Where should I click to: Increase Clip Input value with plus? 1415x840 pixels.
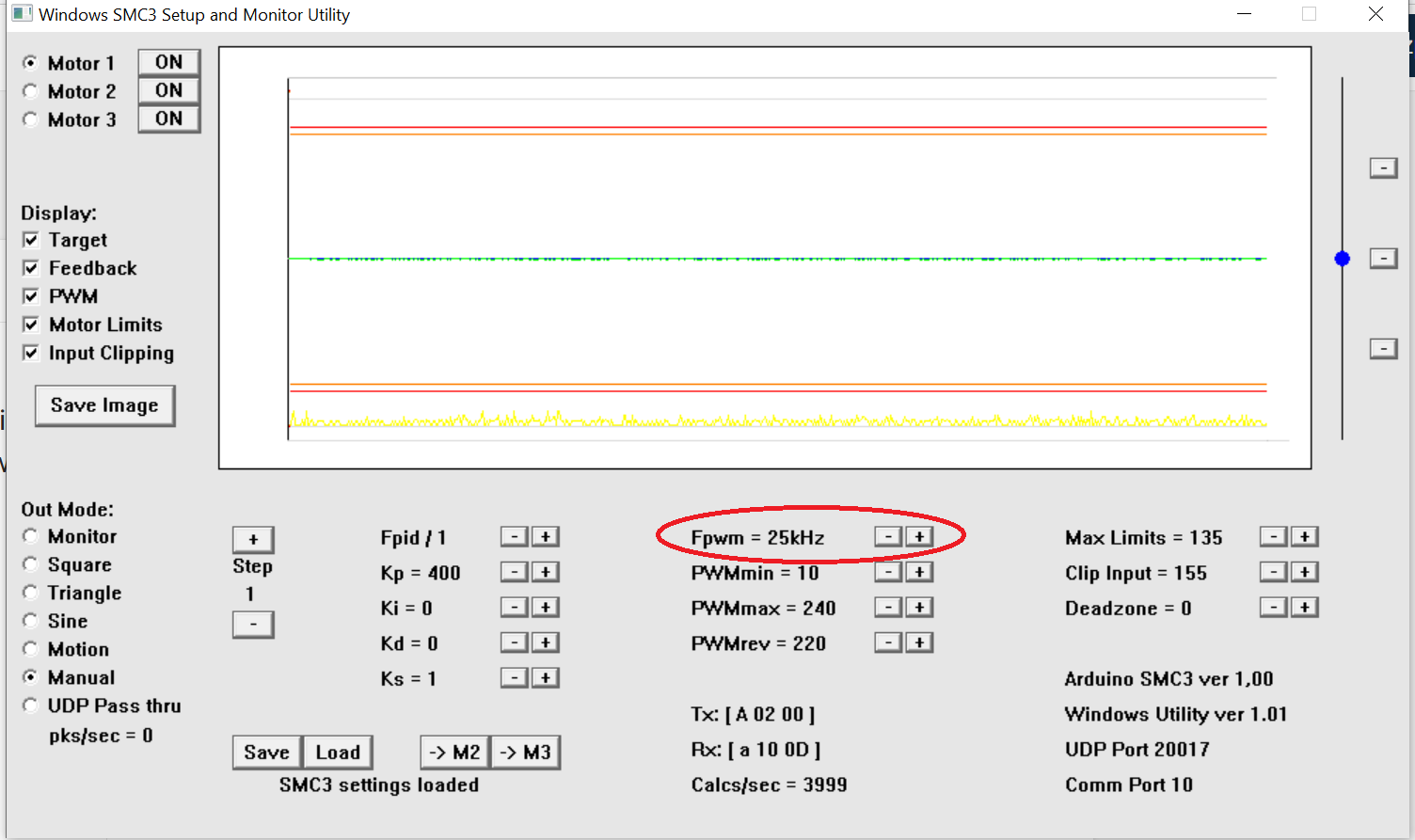(x=1304, y=572)
